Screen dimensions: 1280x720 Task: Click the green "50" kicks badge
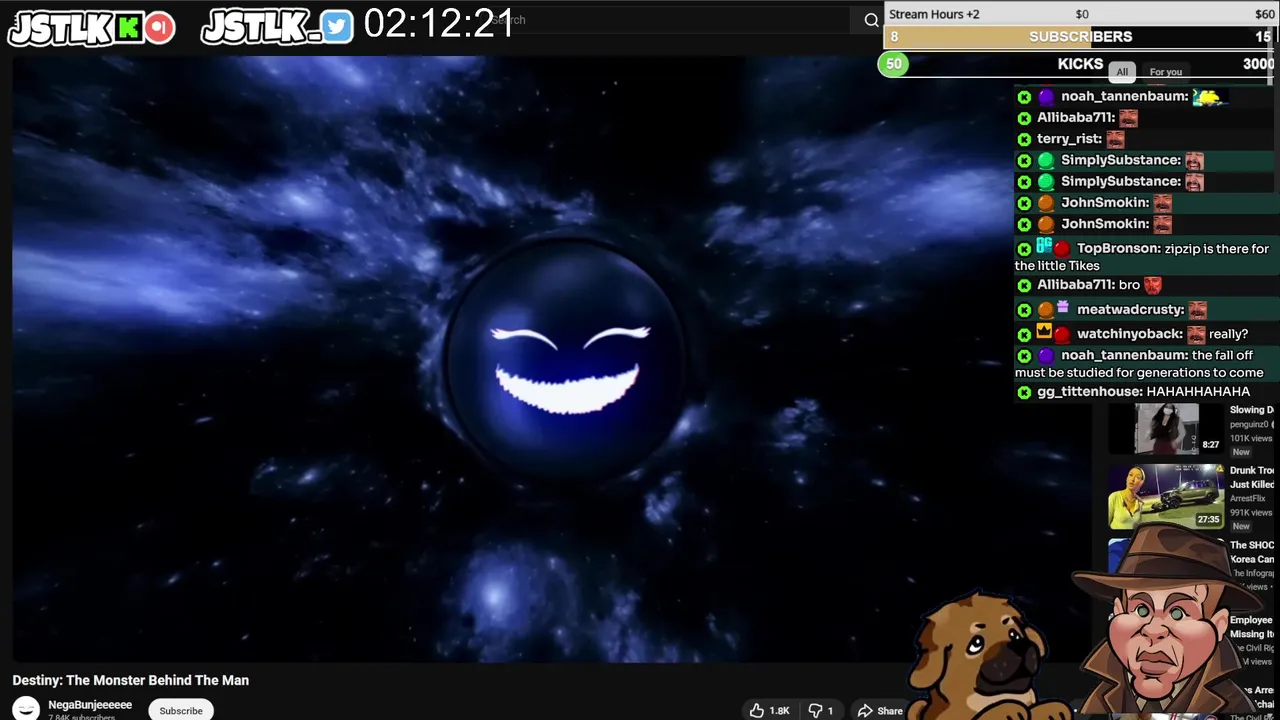point(893,64)
